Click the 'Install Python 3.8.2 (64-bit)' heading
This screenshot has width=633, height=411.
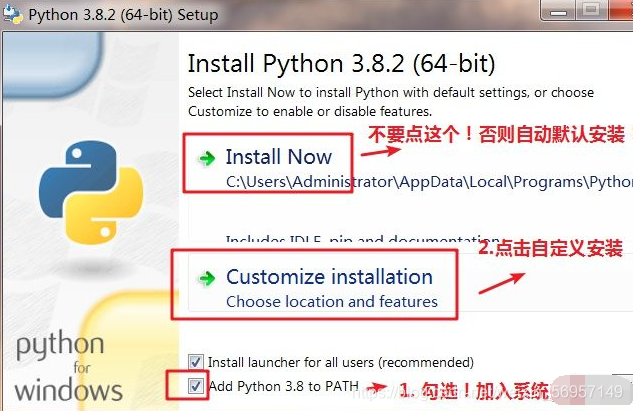(x=342, y=63)
